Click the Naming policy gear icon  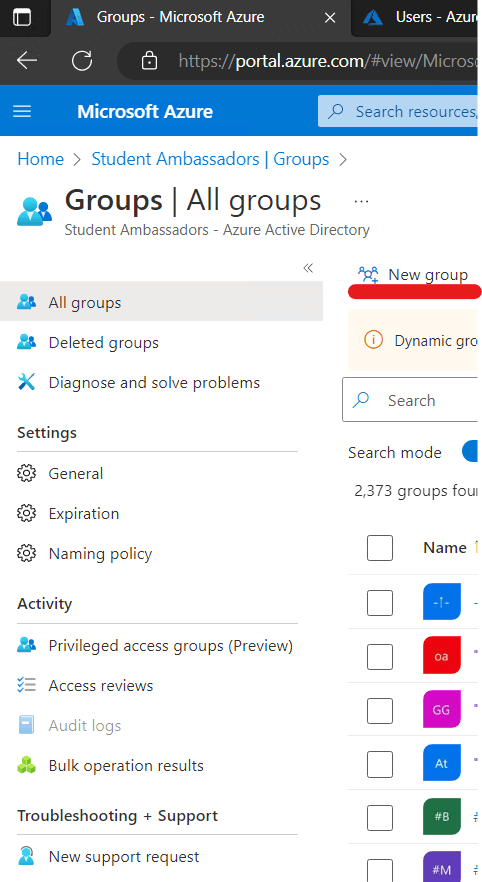(26, 553)
